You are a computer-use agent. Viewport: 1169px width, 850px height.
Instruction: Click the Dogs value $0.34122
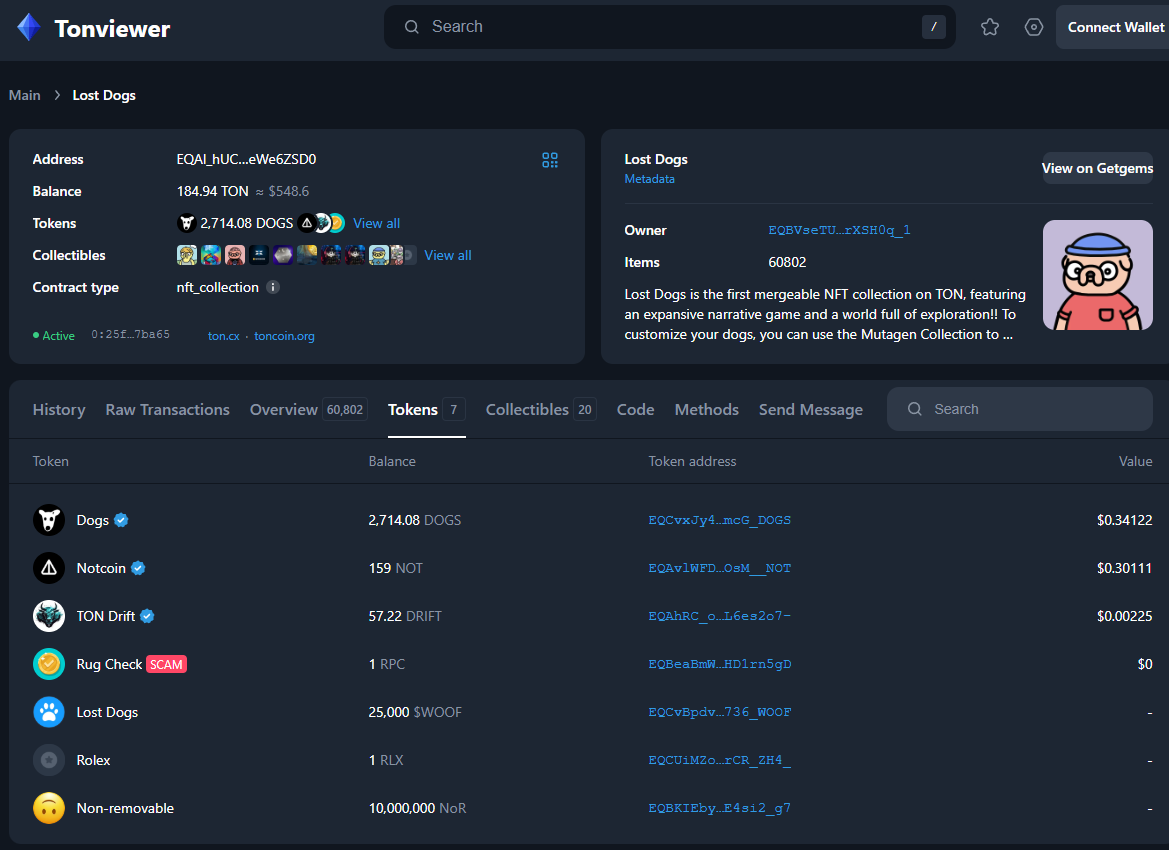(1124, 520)
